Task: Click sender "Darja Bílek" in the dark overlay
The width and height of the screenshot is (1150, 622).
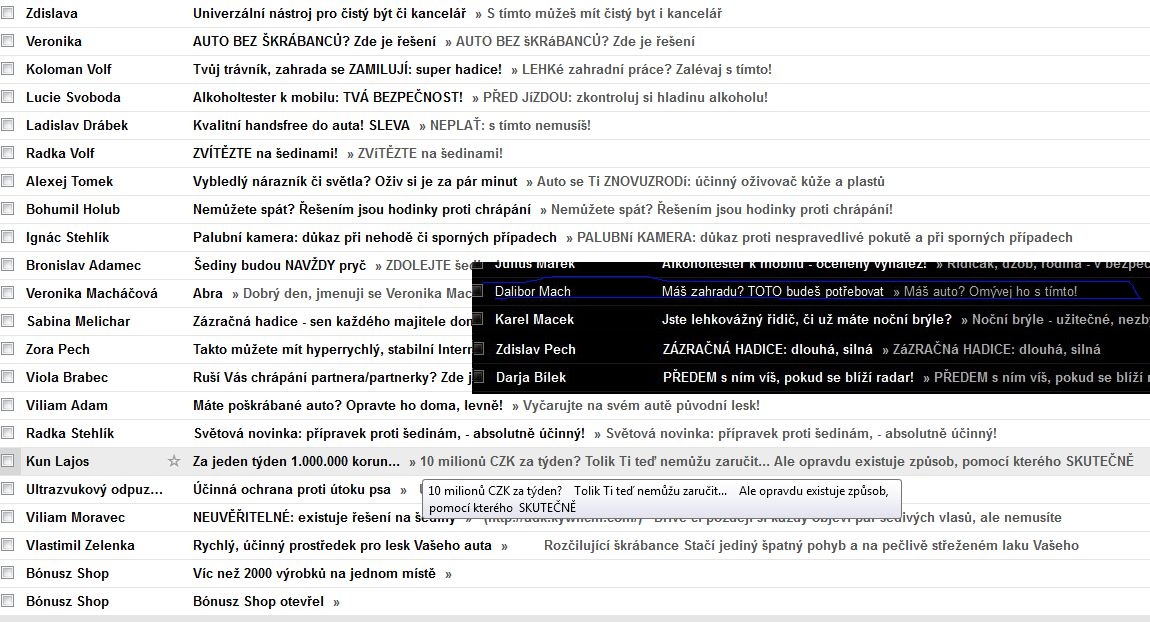Action: point(531,377)
